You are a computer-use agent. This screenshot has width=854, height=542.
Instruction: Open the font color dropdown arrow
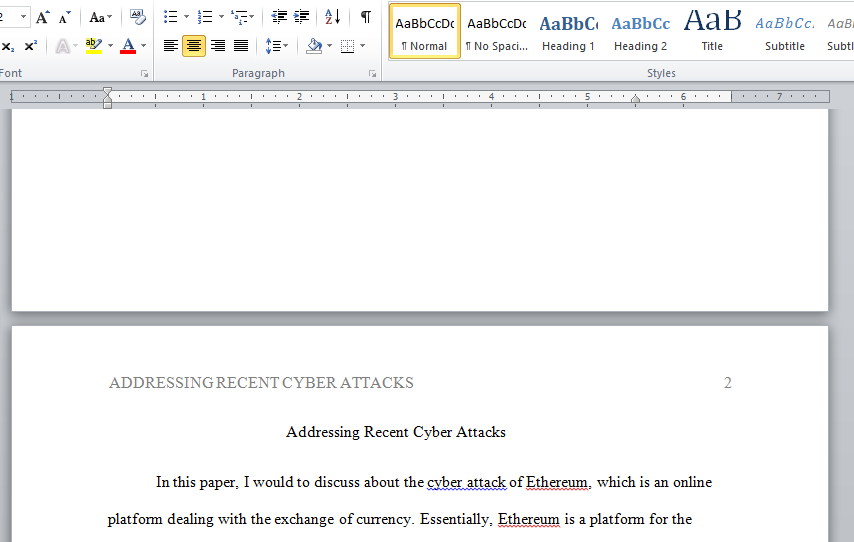click(x=144, y=46)
